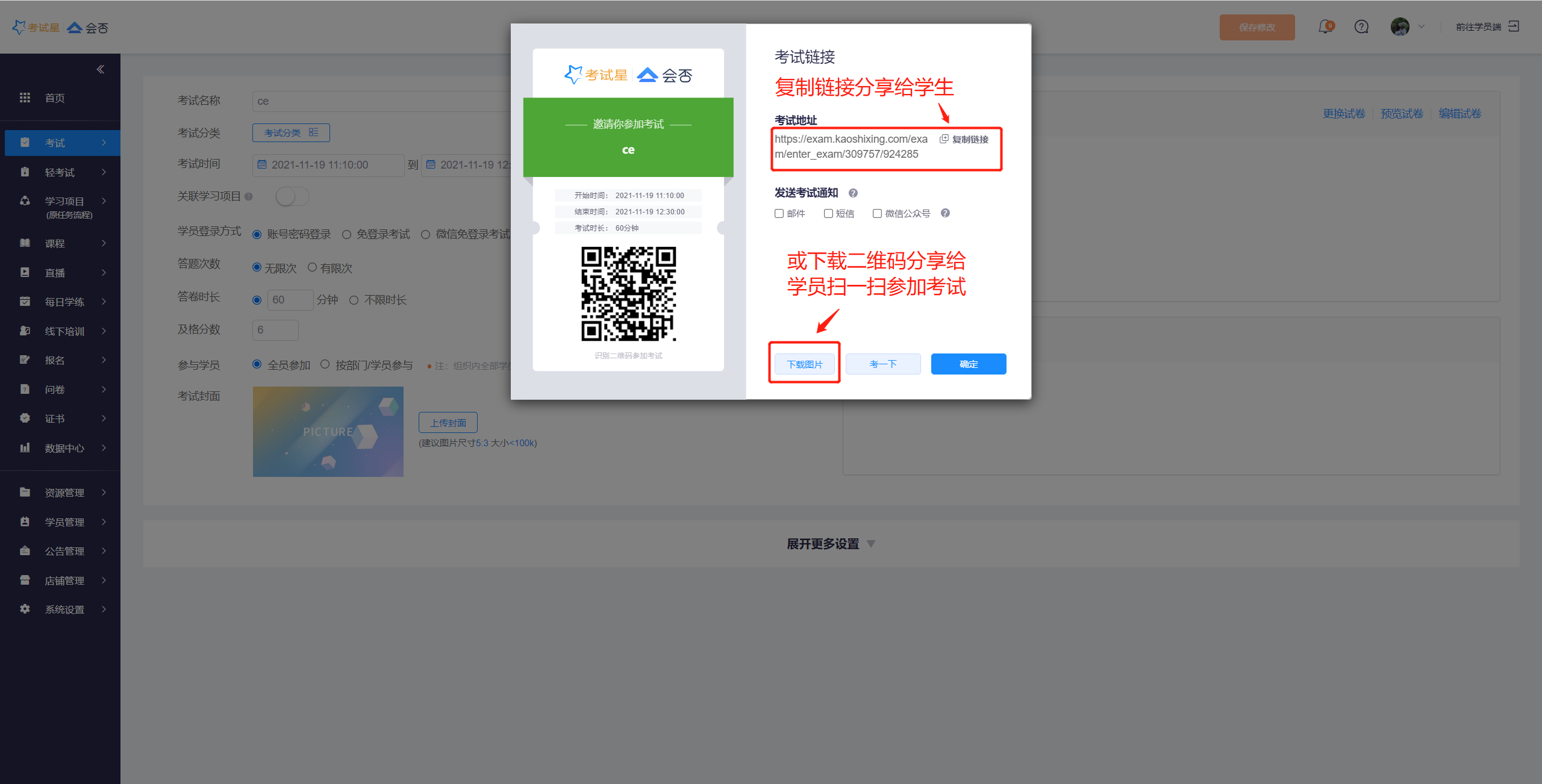Open 学员管理 in the sidebar
Screen dimensions: 1542x784
(x=64, y=522)
